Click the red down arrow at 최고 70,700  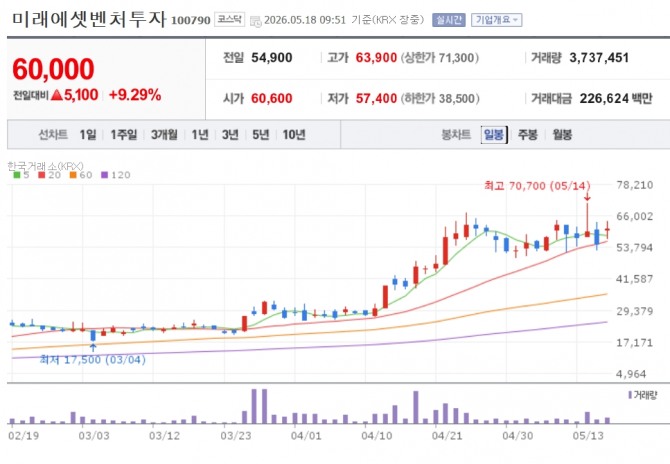(x=587, y=197)
